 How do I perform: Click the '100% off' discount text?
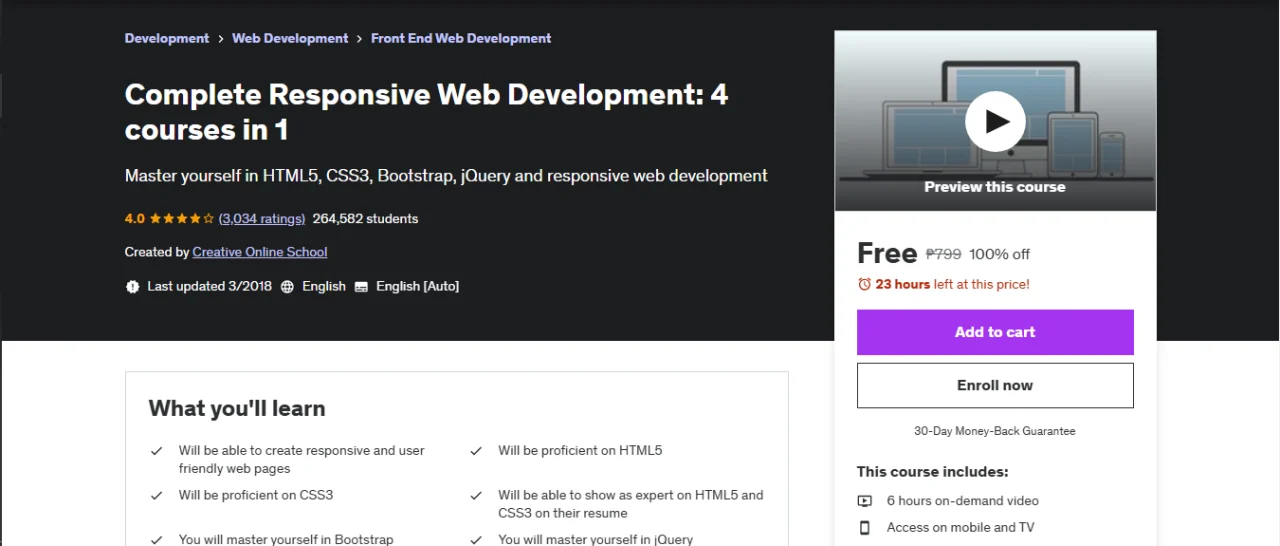point(999,254)
